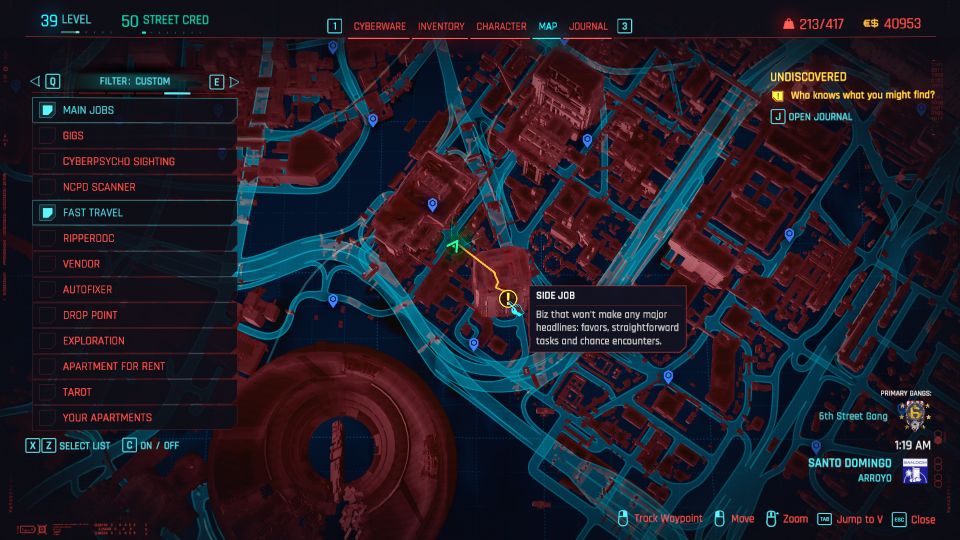Click the 40953 money value
960x540 pixels.
point(902,23)
